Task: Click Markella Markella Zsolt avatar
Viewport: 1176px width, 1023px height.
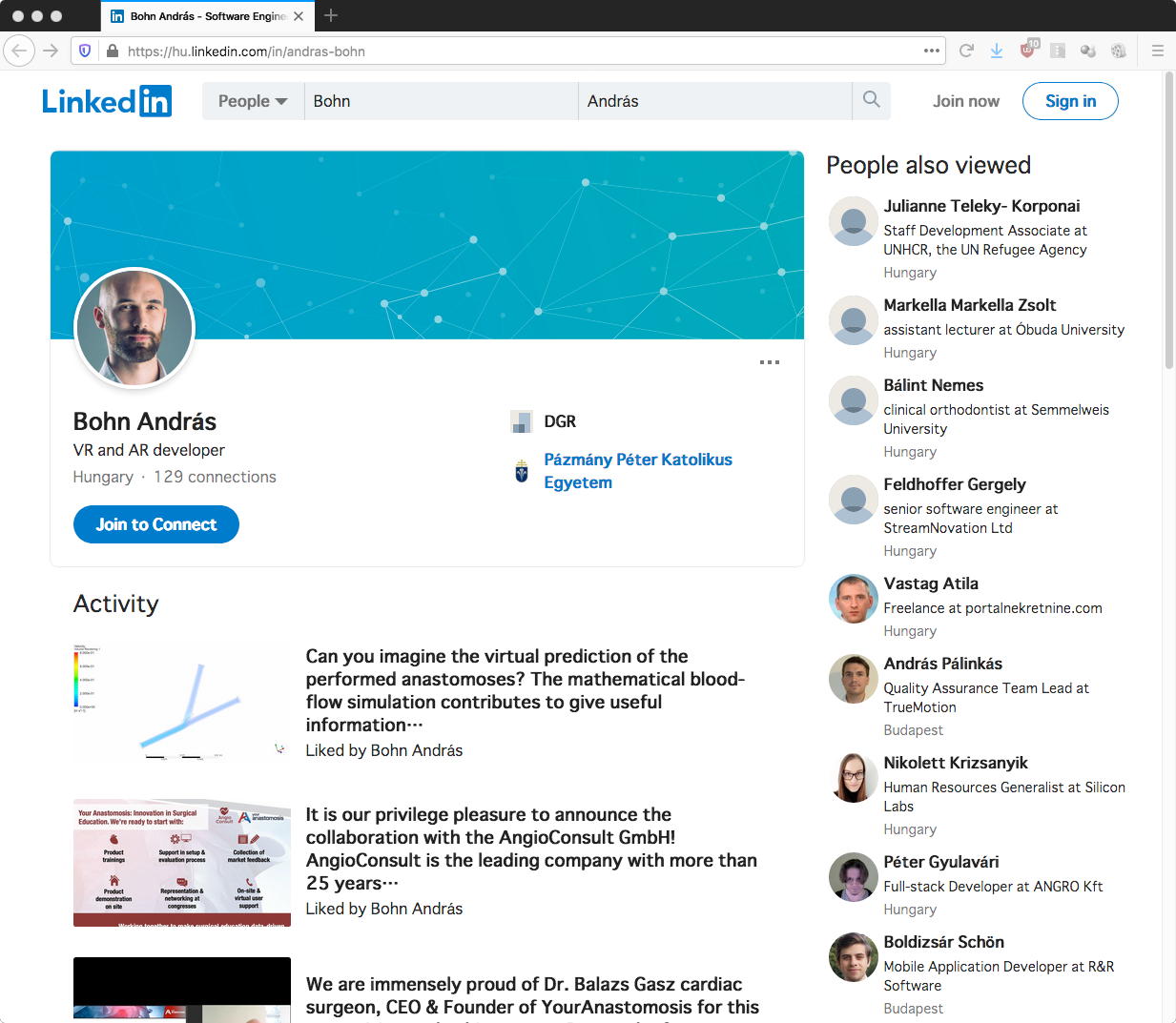Action: click(x=854, y=320)
